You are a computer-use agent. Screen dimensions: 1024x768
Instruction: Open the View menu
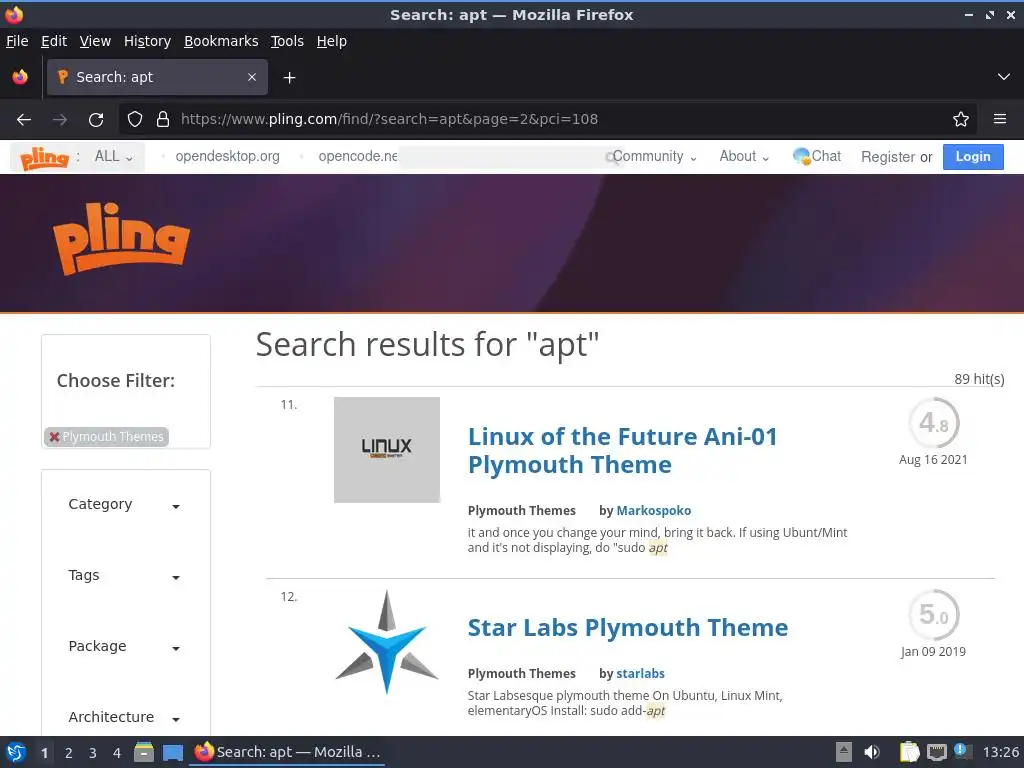tap(95, 41)
